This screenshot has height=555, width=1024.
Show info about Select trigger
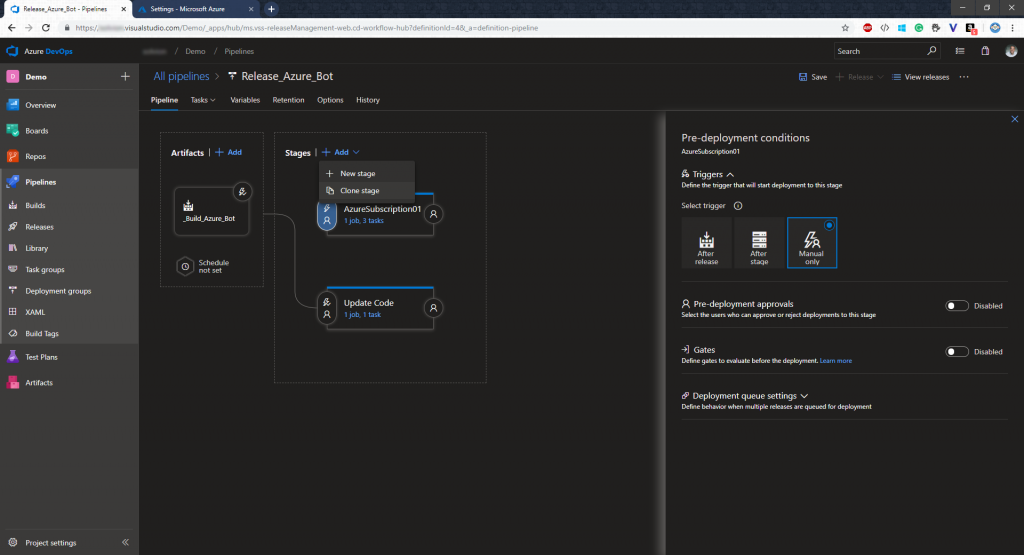[x=738, y=206]
